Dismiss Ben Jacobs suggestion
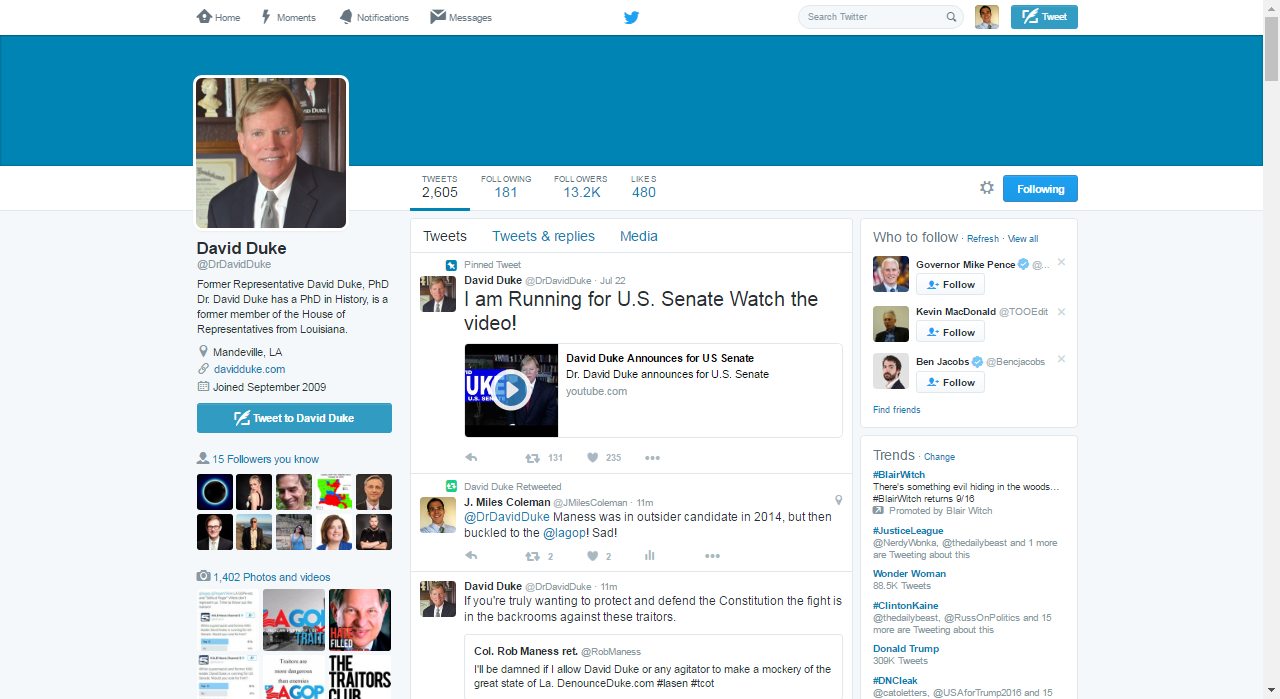1280x699 pixels. (1062, 360)
